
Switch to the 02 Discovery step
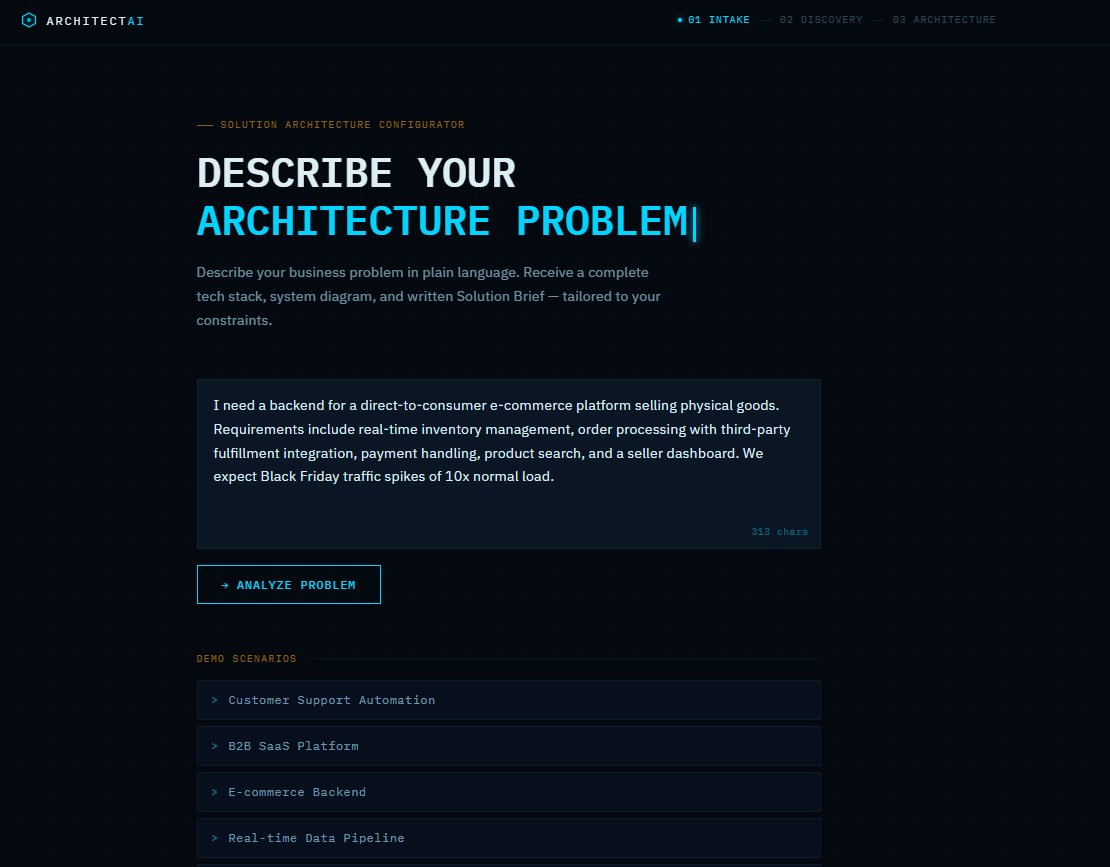[820, 20]
